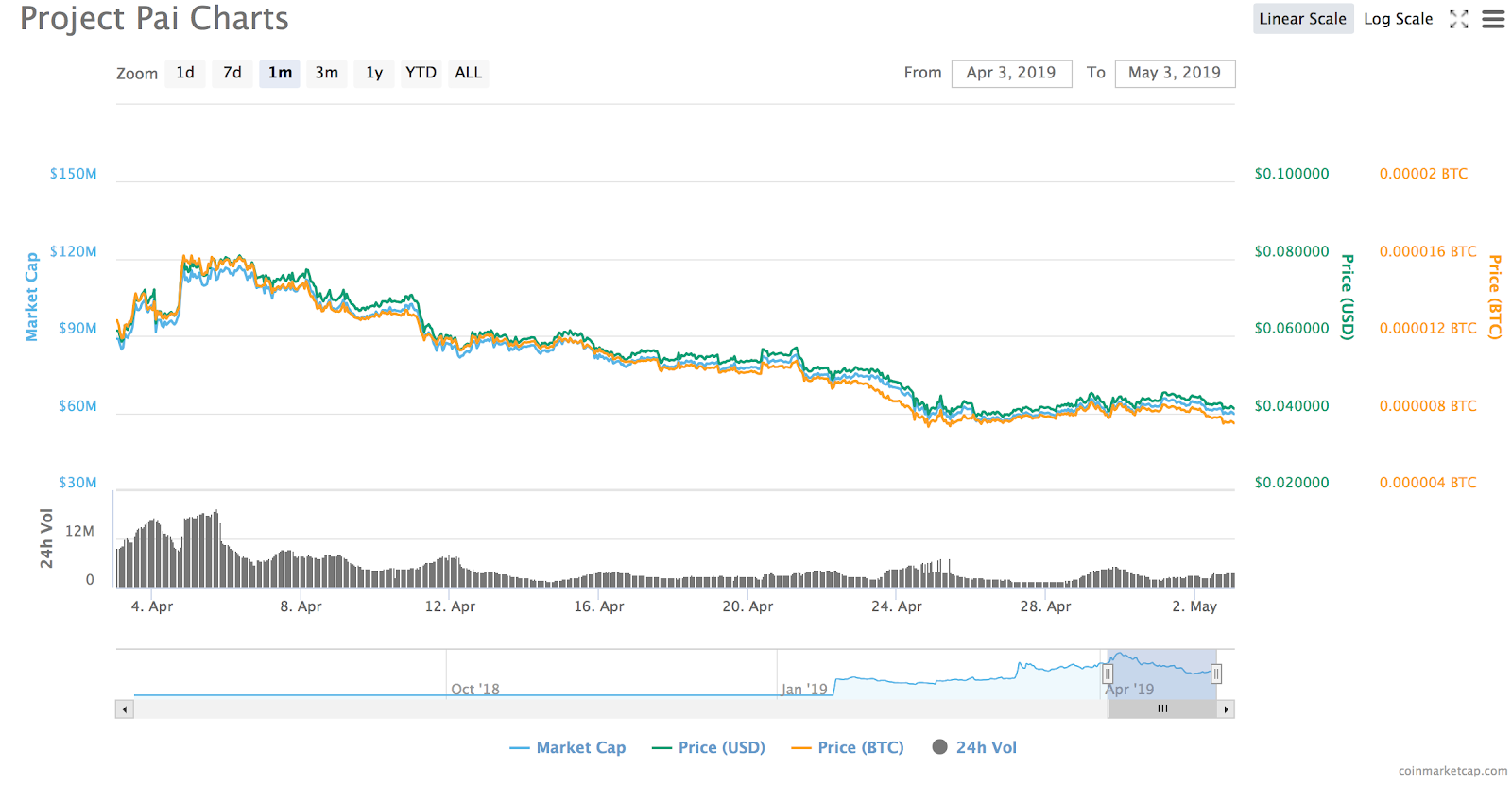The width and height of the screenshot is (1512, 785).
Task: Click the 28. Apr date label
Action: pyautogui.click(x=1045, y=606)
